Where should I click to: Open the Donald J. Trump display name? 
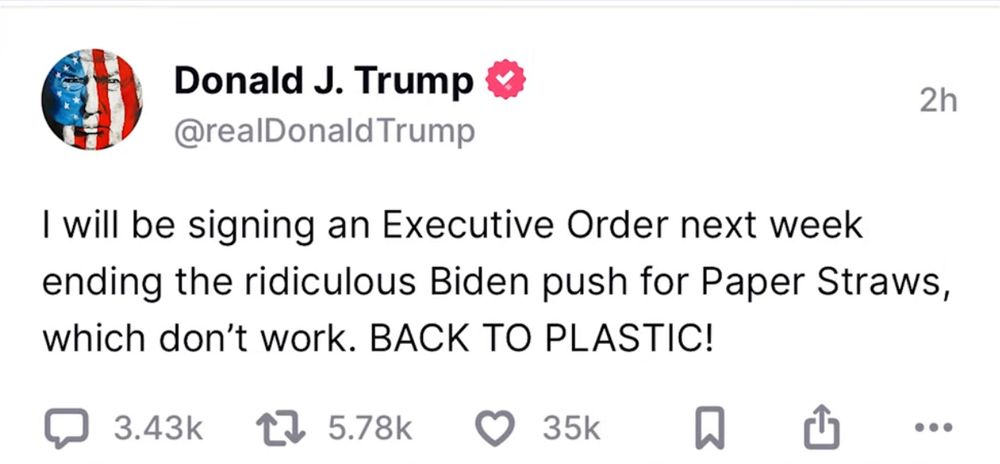[x=324, y=83]
